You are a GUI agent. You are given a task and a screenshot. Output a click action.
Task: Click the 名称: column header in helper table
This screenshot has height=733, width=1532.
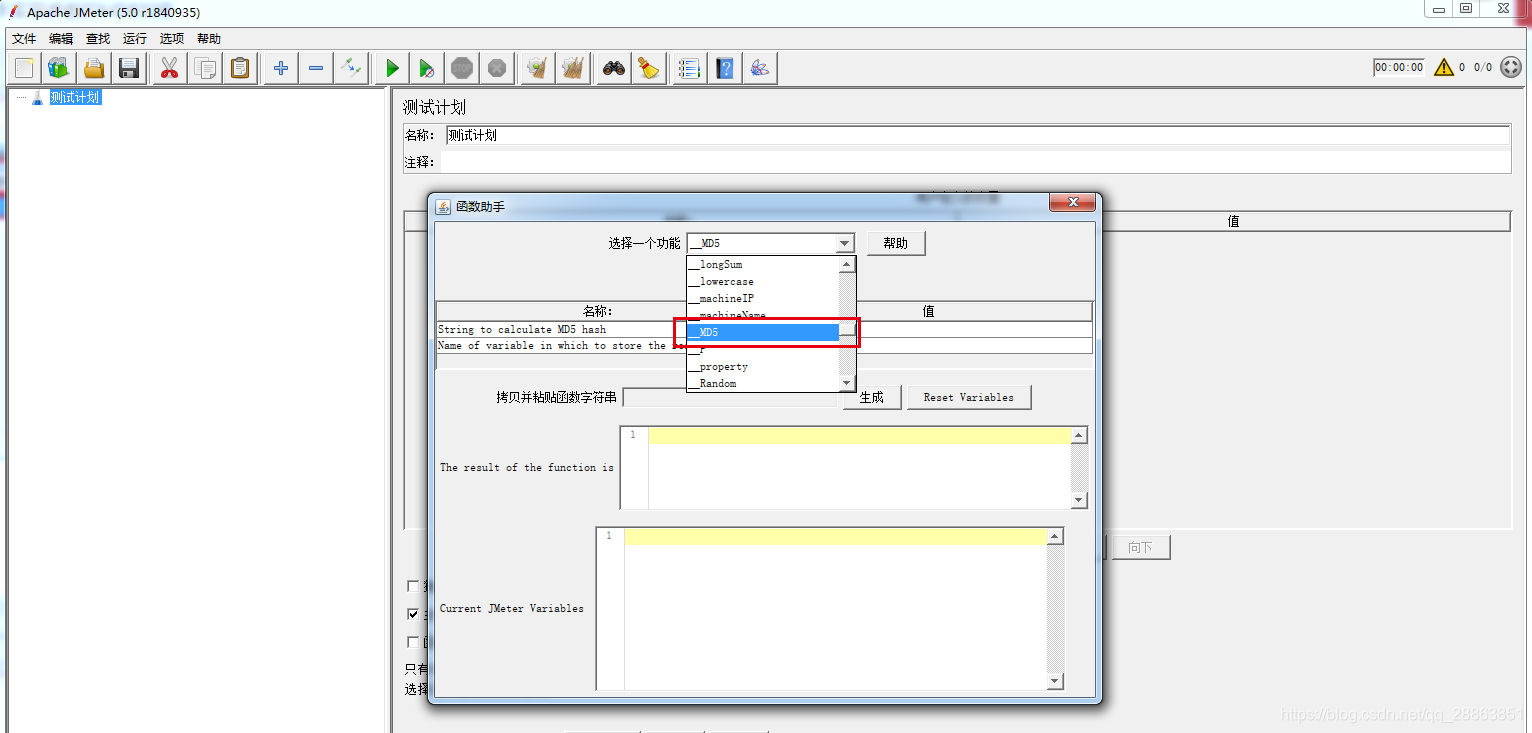598,311
